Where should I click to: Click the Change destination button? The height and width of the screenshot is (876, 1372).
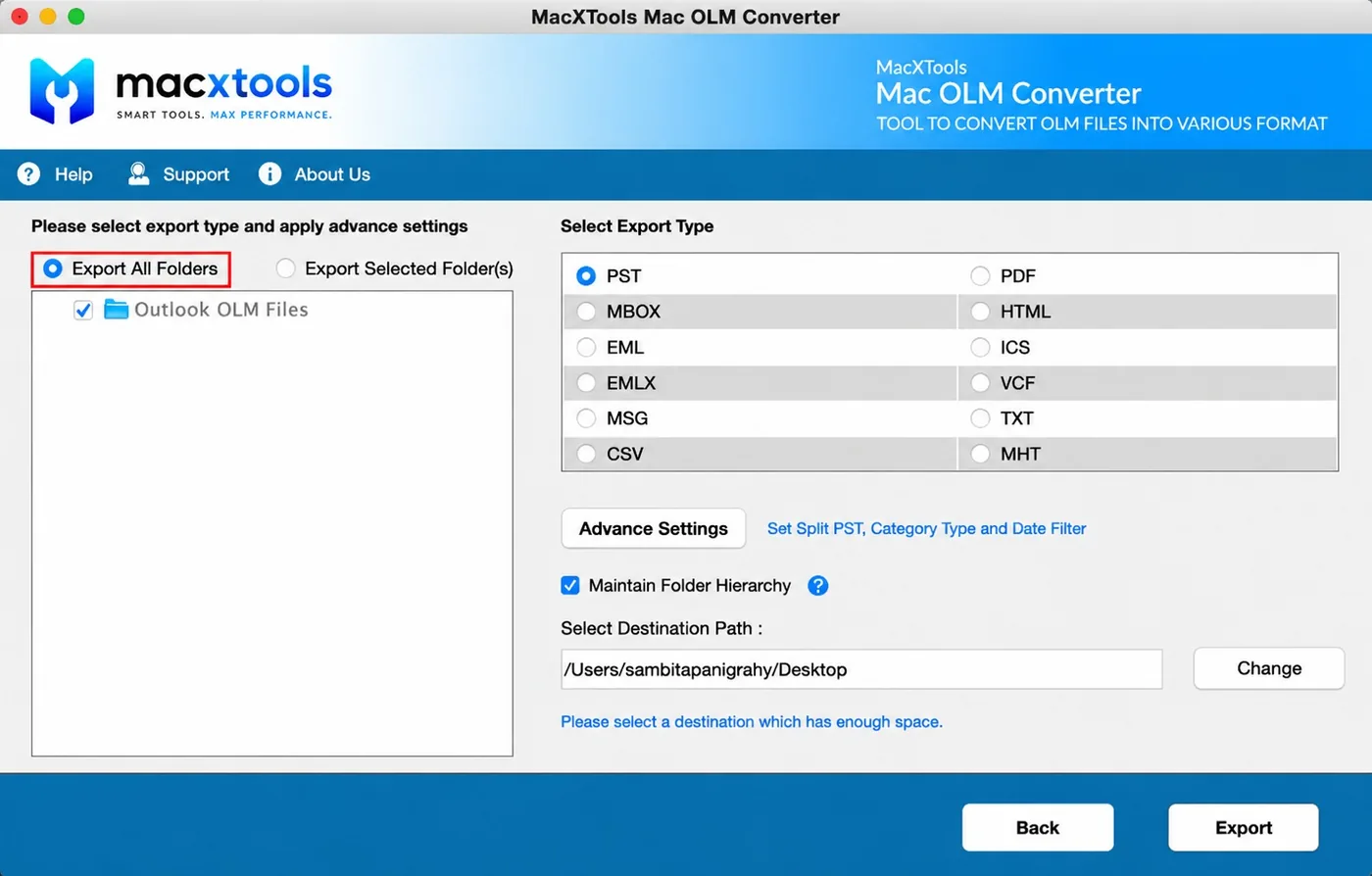(x=1268, y=668)
